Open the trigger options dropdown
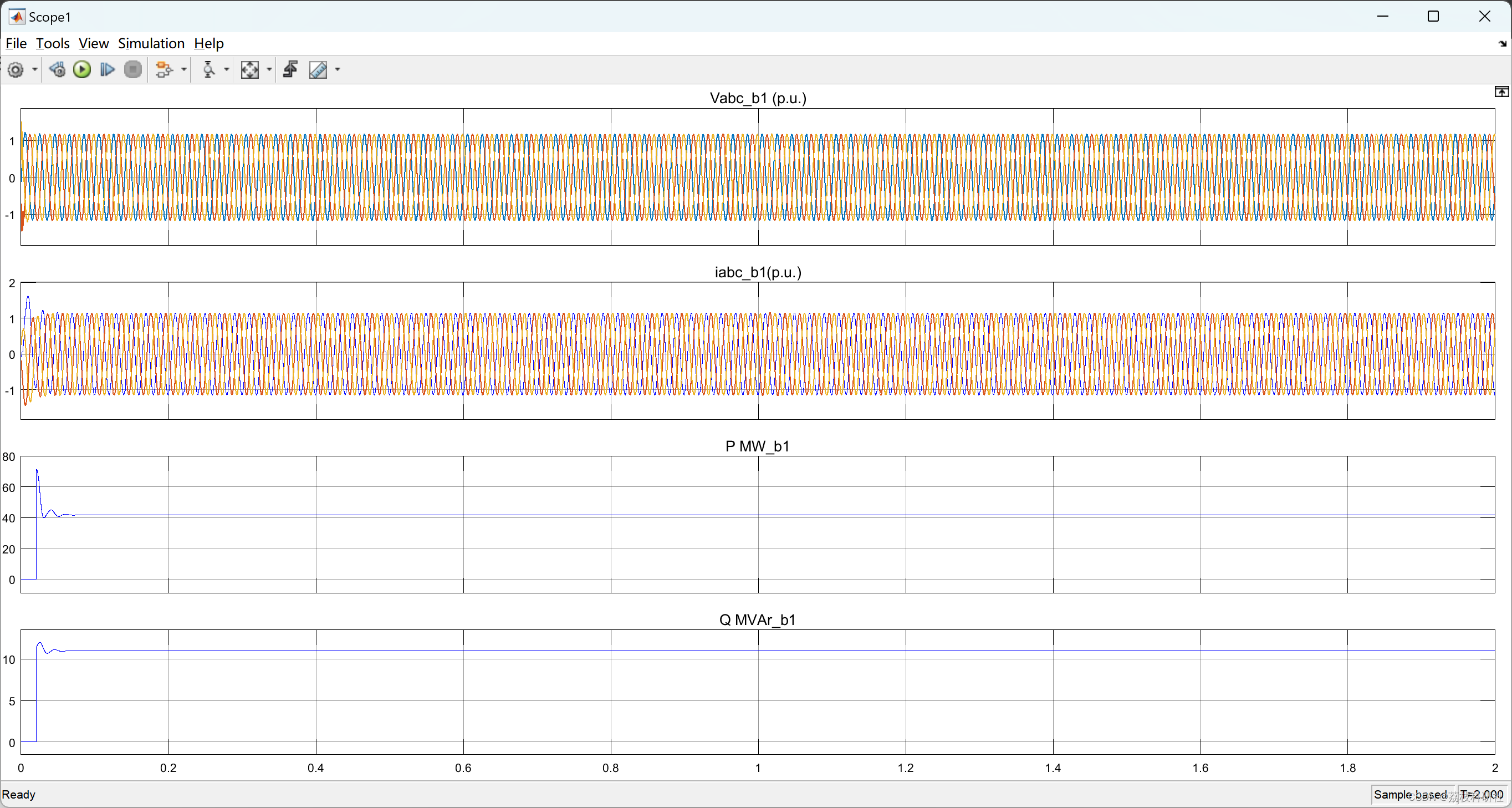Screen dimensions: 1512x808 [x=227, y=70]
